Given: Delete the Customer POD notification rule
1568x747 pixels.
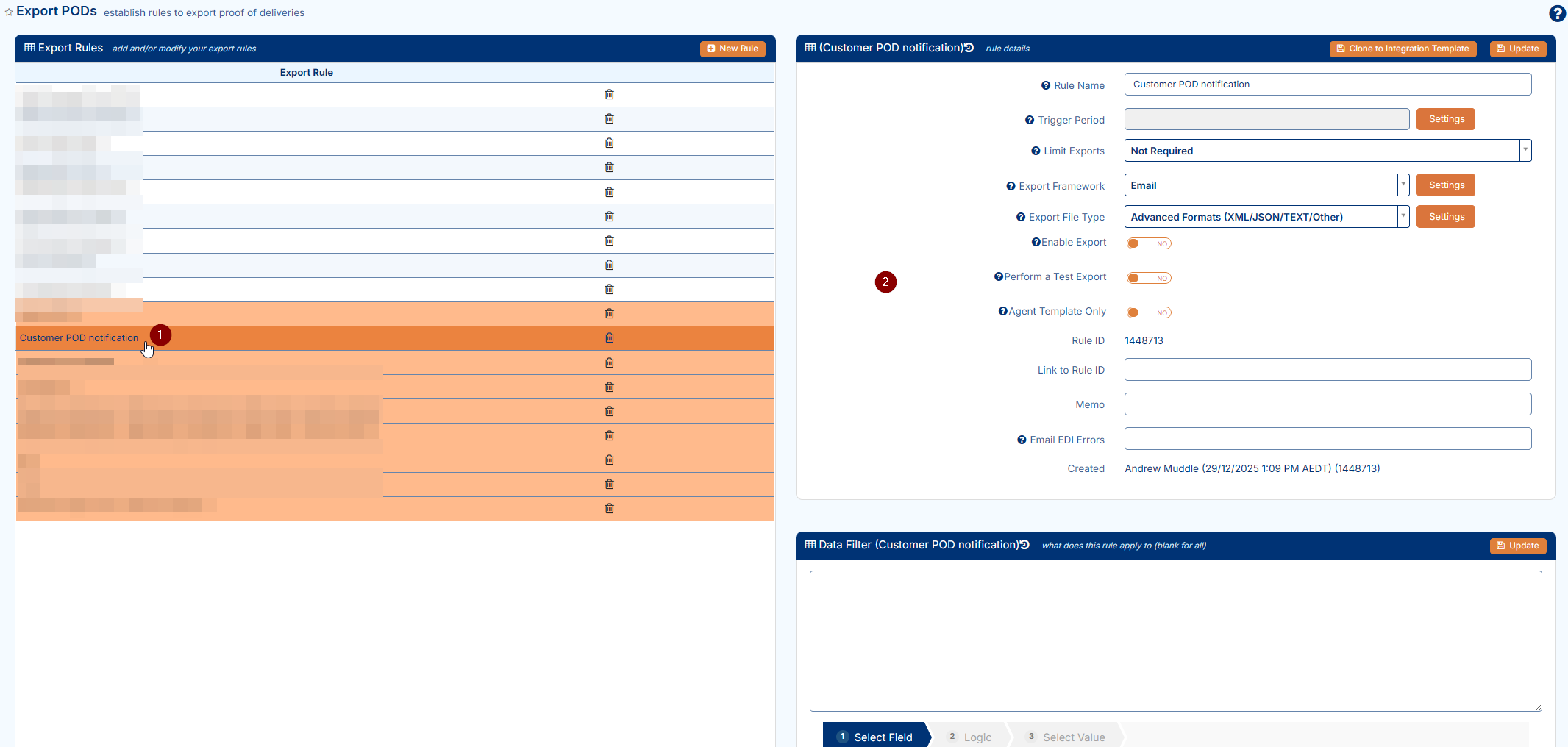Looking at the screenshot, I should [609, 338].
